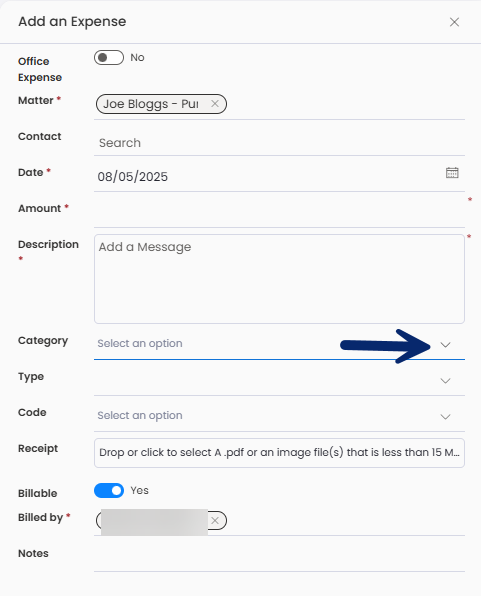481x596 pixels.
Task: Disable the Billable toggle
Action: point(109,490)
